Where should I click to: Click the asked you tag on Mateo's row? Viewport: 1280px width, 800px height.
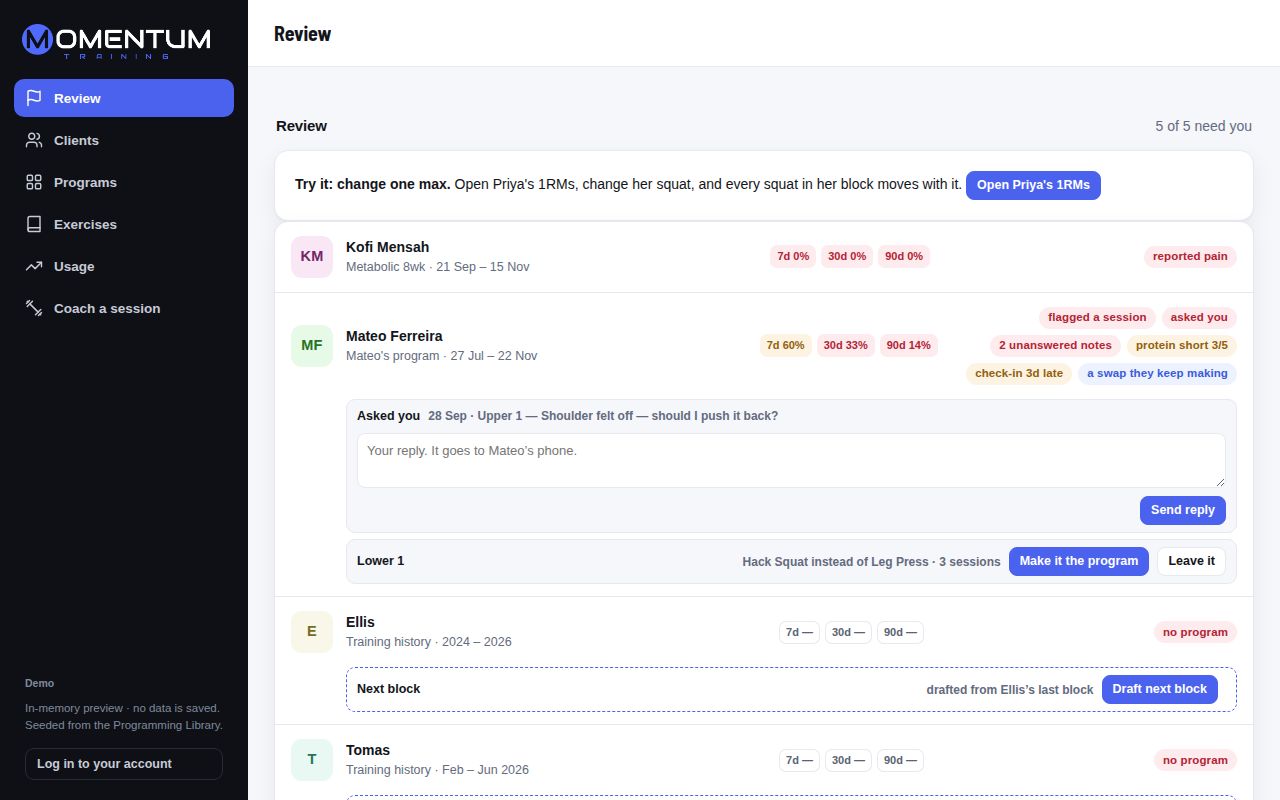point(1199,317)
